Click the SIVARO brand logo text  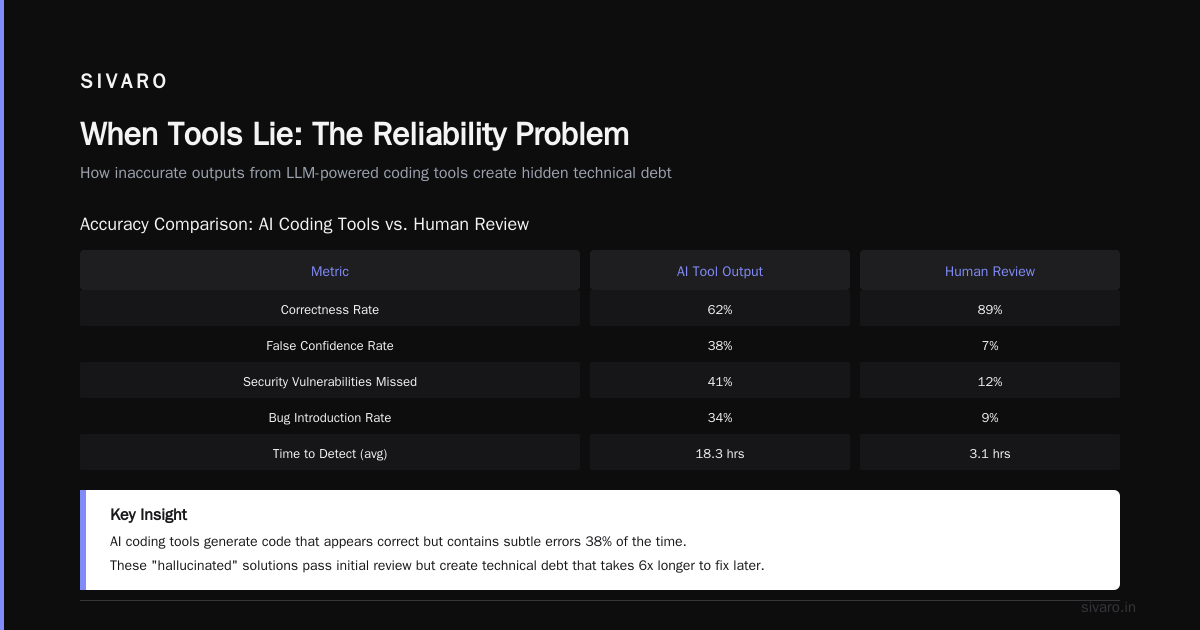point(124,82)
